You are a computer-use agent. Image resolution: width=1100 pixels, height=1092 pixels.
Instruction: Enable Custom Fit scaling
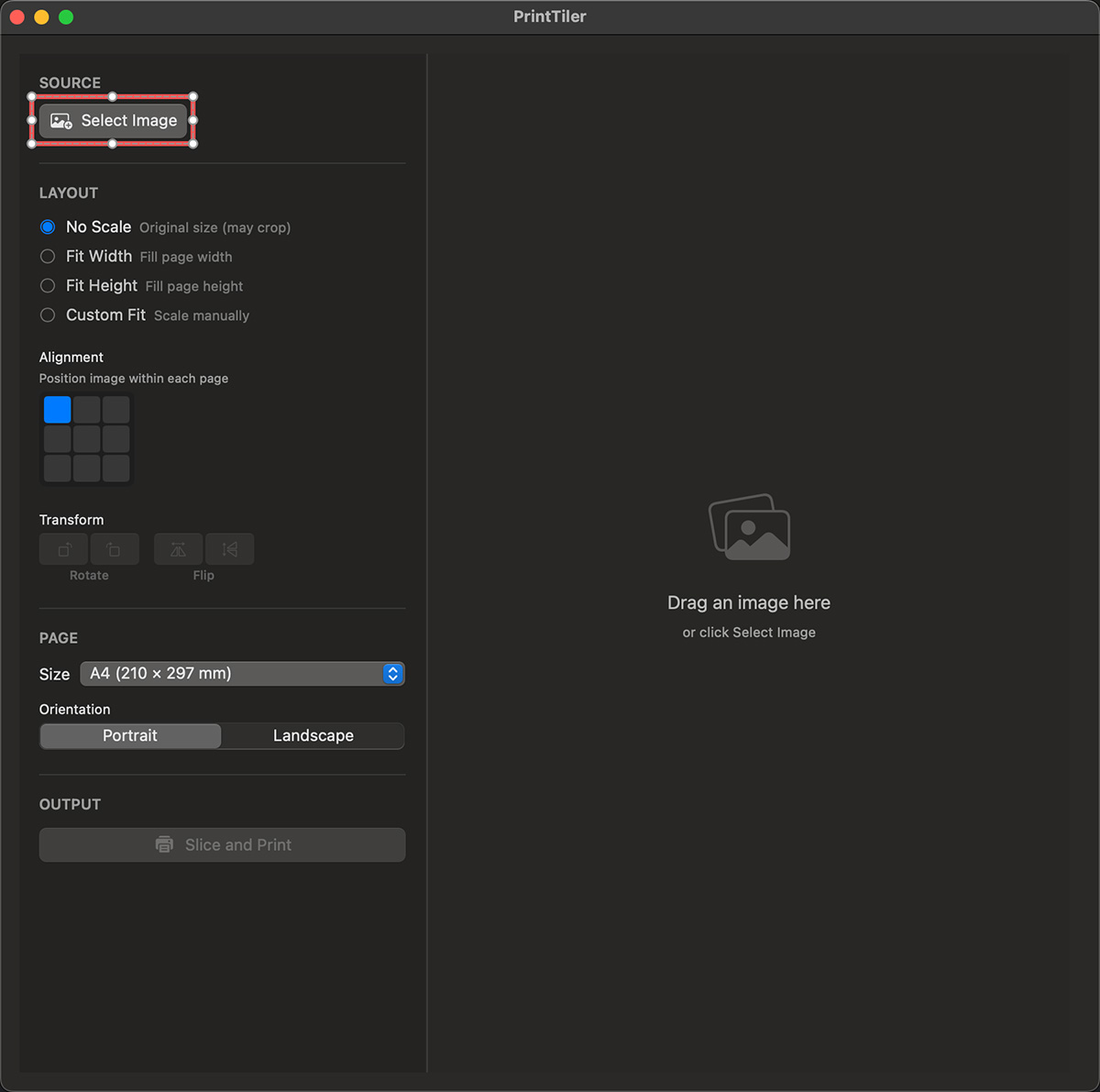(48, 314)
